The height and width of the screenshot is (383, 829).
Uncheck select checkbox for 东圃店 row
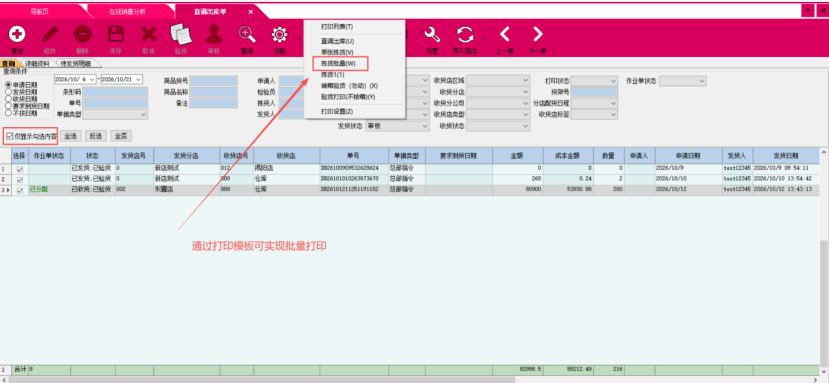pyautogui.click(x=20, y=190)
